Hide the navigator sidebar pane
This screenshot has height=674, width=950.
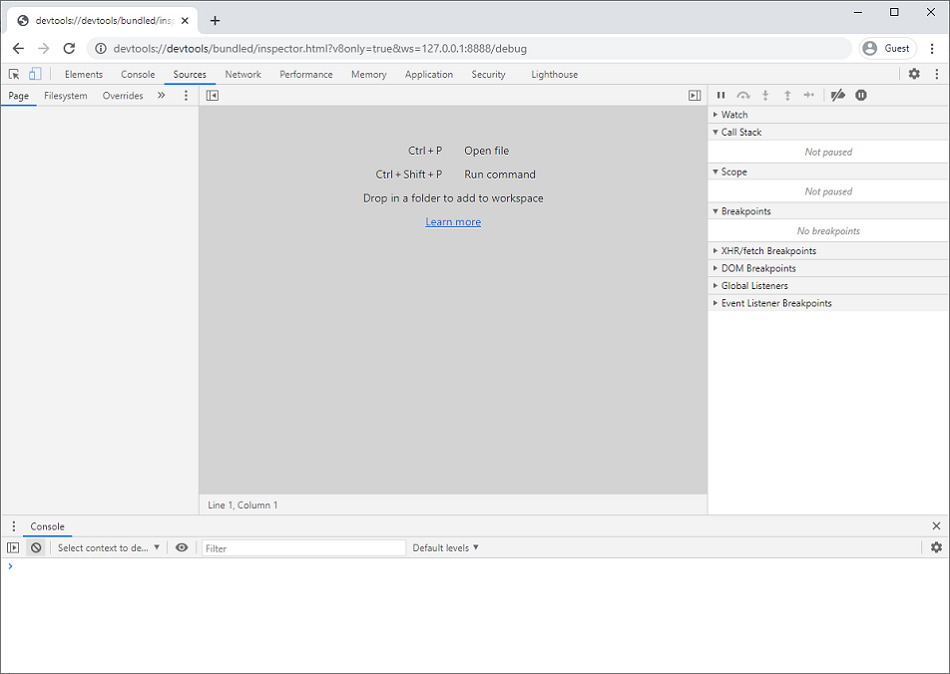point(212,96)
